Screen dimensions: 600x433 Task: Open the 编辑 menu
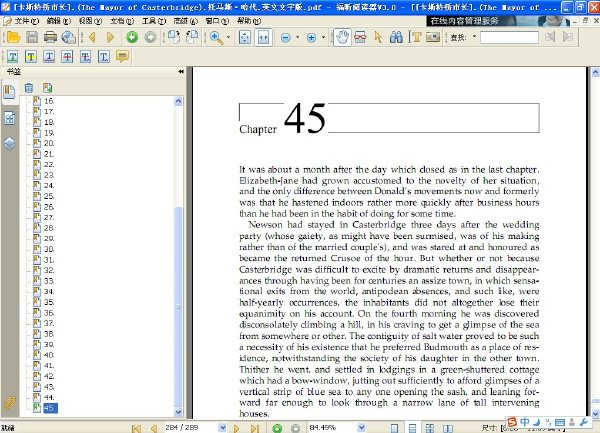[59, 21]
